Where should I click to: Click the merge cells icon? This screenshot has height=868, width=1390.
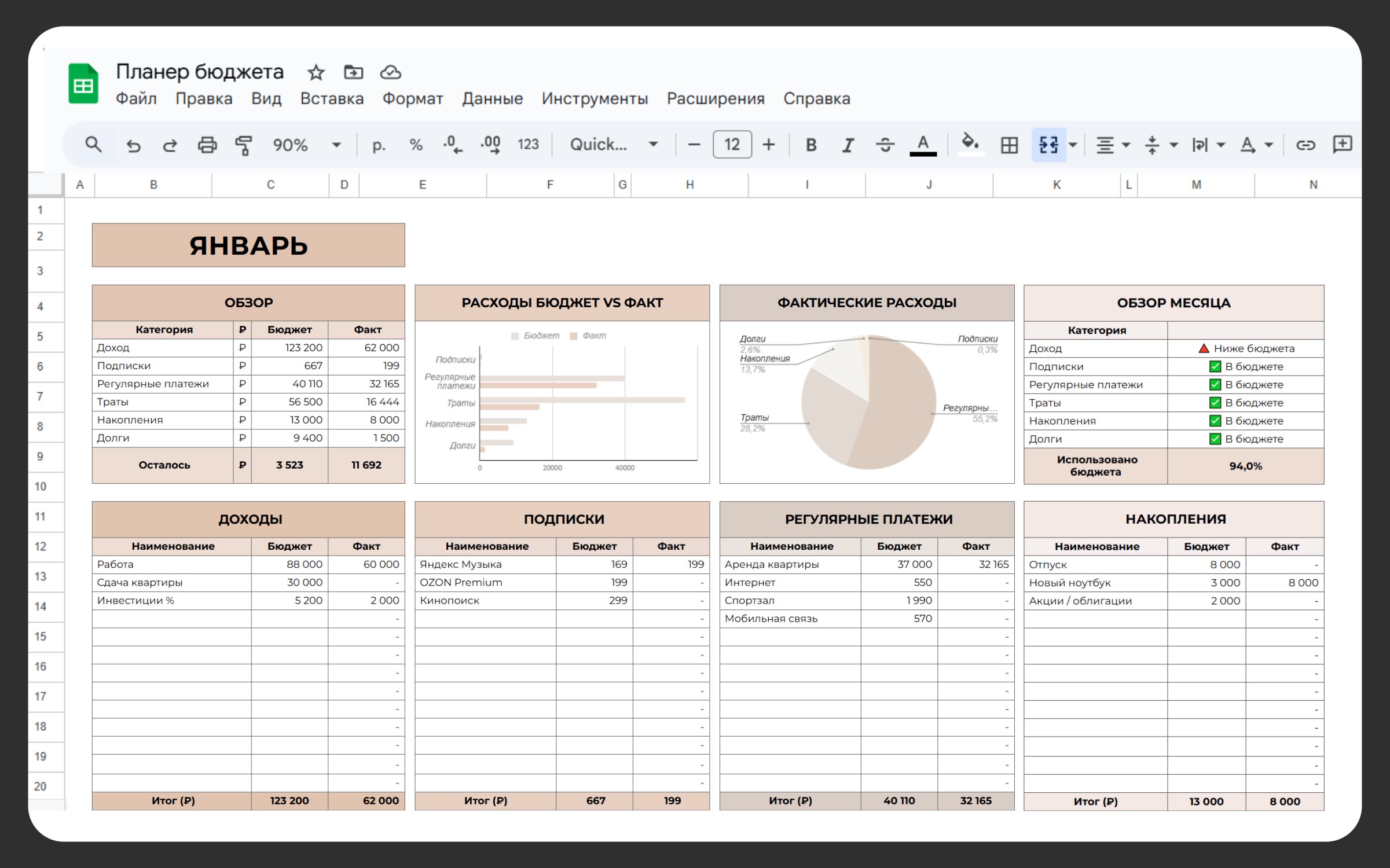[1048, 145]
